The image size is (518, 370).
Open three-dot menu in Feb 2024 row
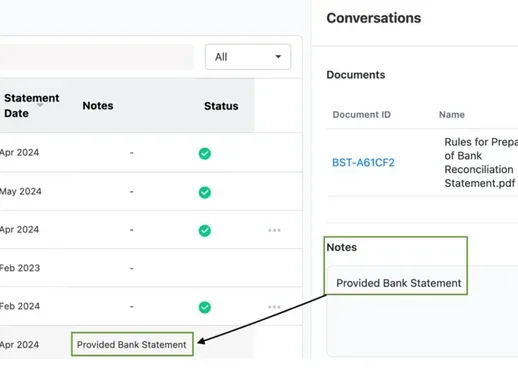[x=274, y=307]
